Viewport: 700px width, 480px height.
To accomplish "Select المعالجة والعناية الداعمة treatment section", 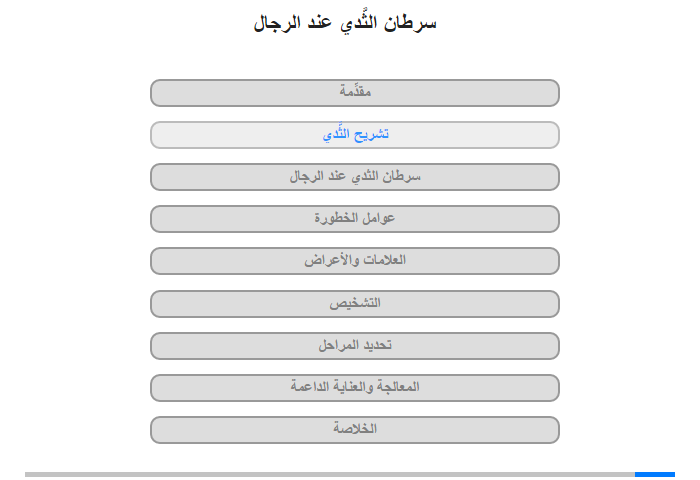I will tap(355, 388).
